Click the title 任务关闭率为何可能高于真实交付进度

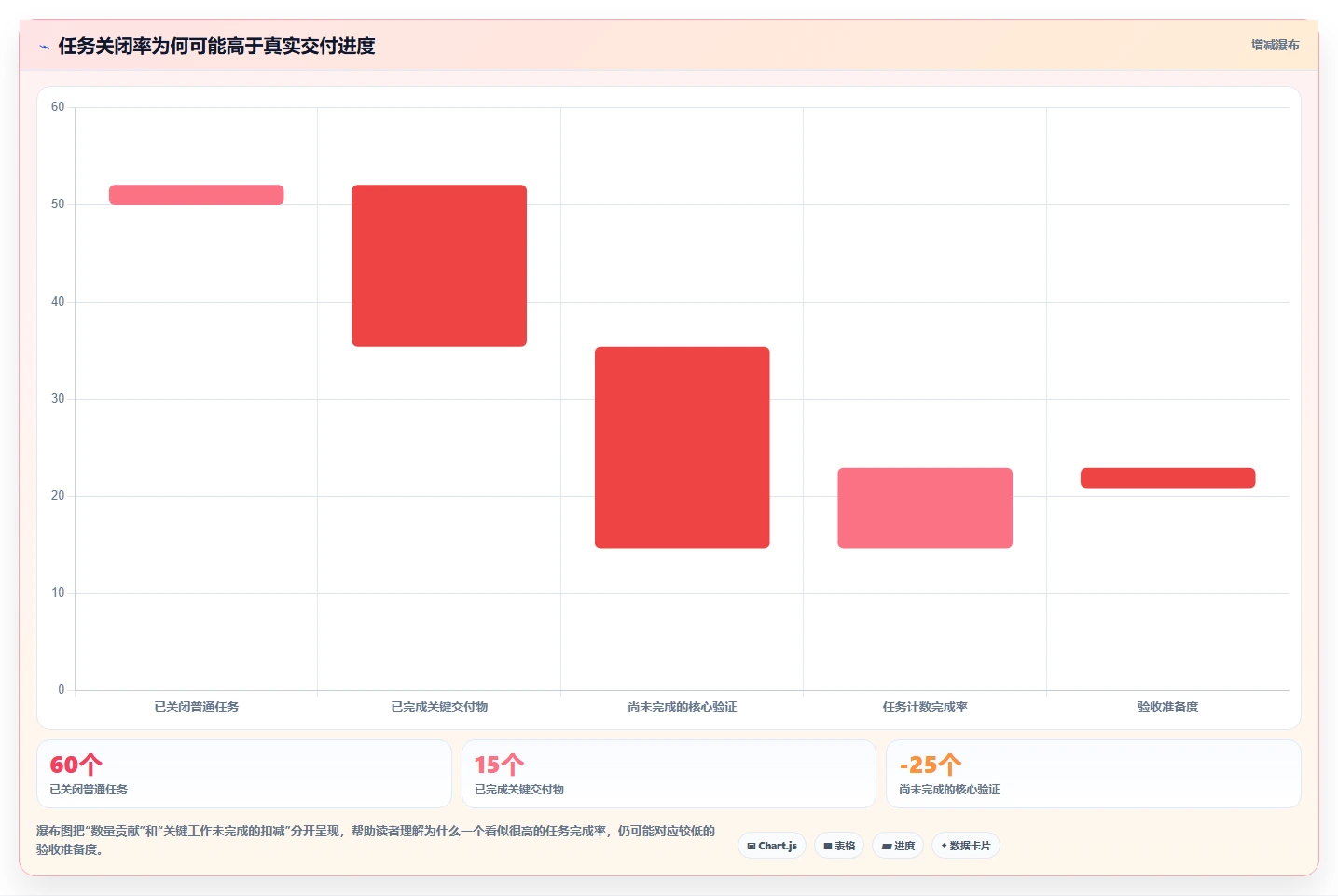pyautogui.click(x=216, y=46)
